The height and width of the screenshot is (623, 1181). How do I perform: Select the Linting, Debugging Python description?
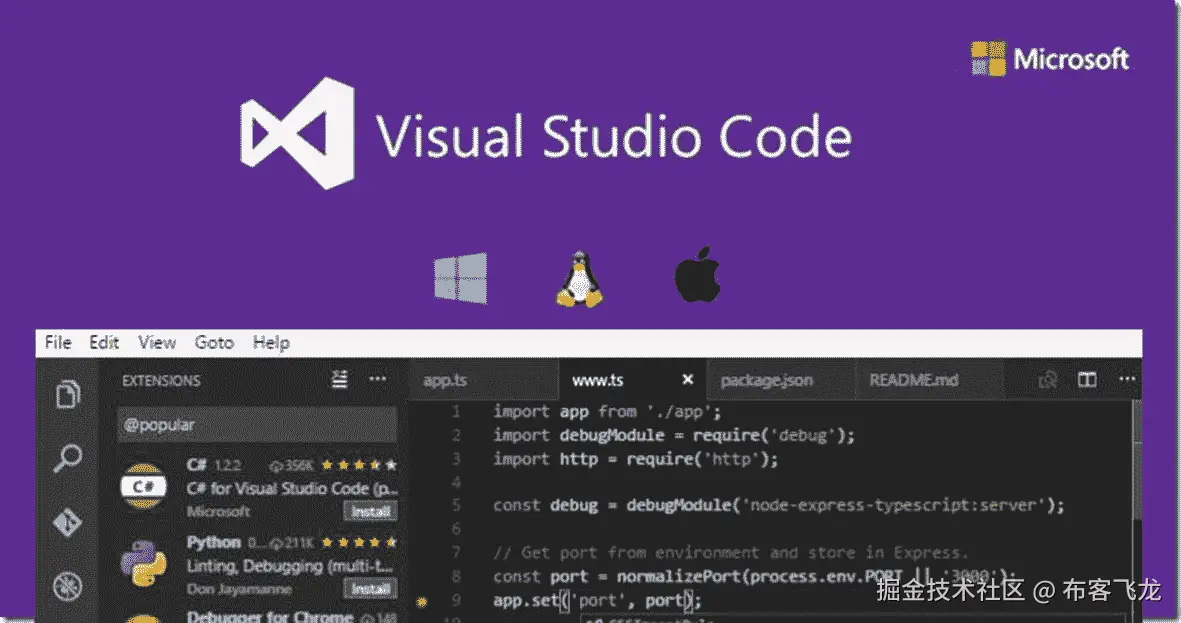tap(290, 565)
